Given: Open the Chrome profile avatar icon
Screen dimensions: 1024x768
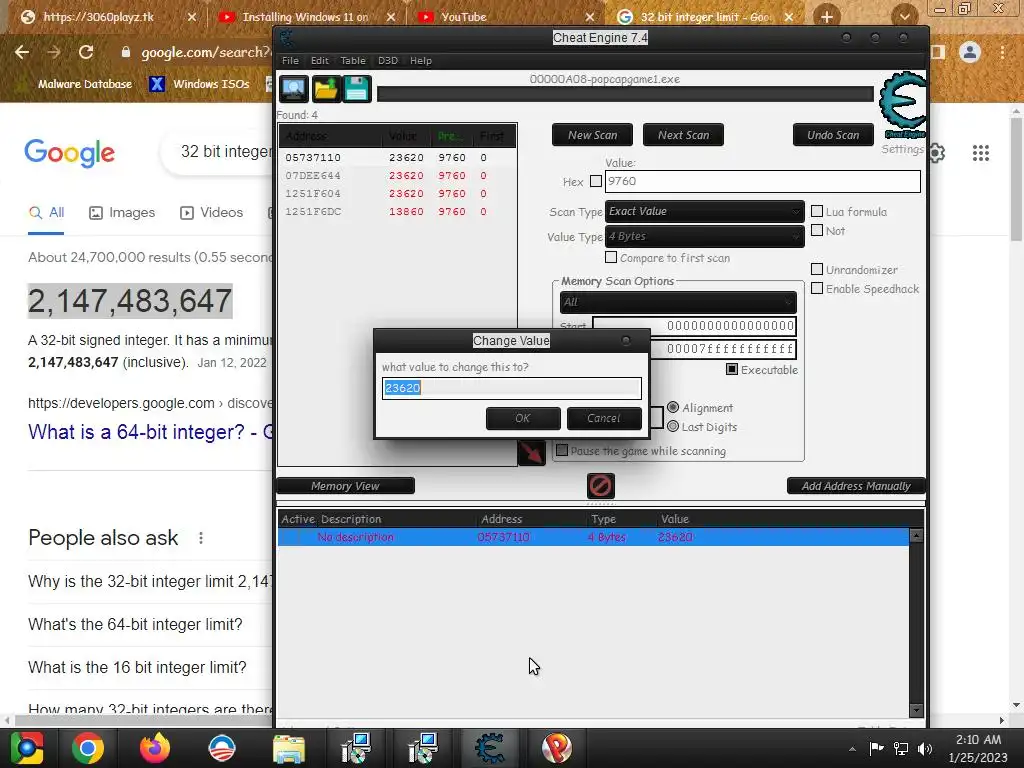Looking at the screenshot, I should click(970, 52).
